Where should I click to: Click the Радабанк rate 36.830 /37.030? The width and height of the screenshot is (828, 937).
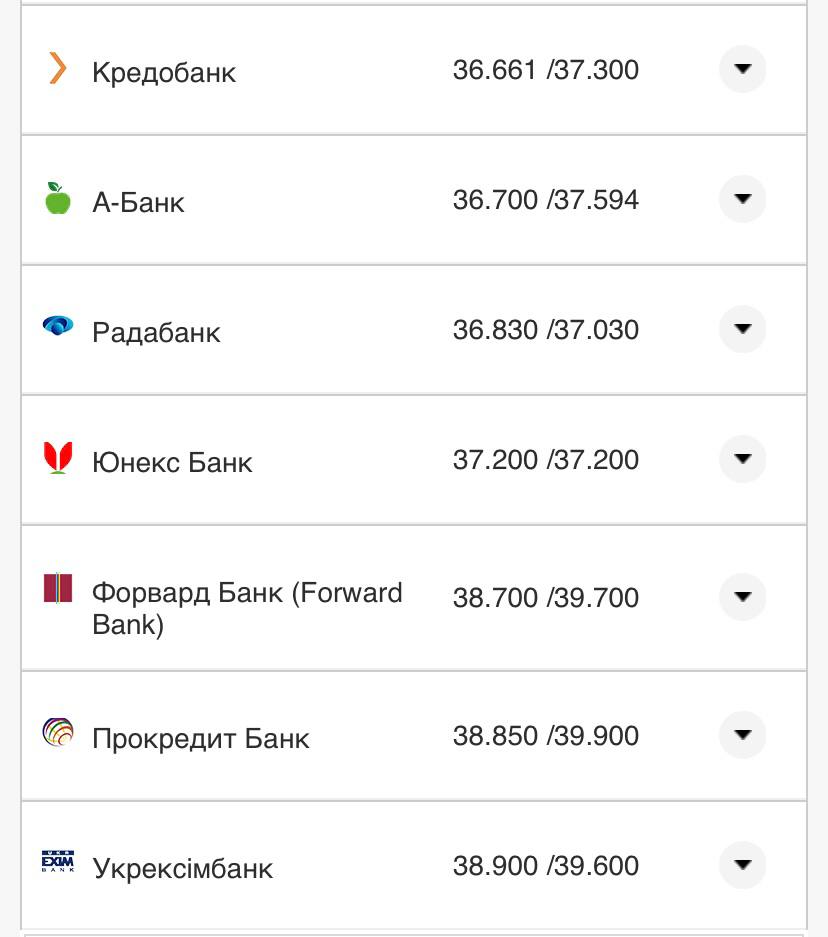coord(545,330)
